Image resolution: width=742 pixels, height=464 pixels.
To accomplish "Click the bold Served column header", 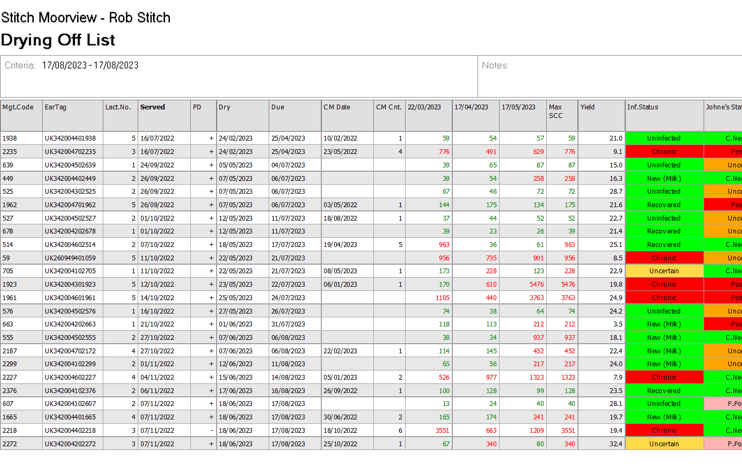I will point(153,107).
